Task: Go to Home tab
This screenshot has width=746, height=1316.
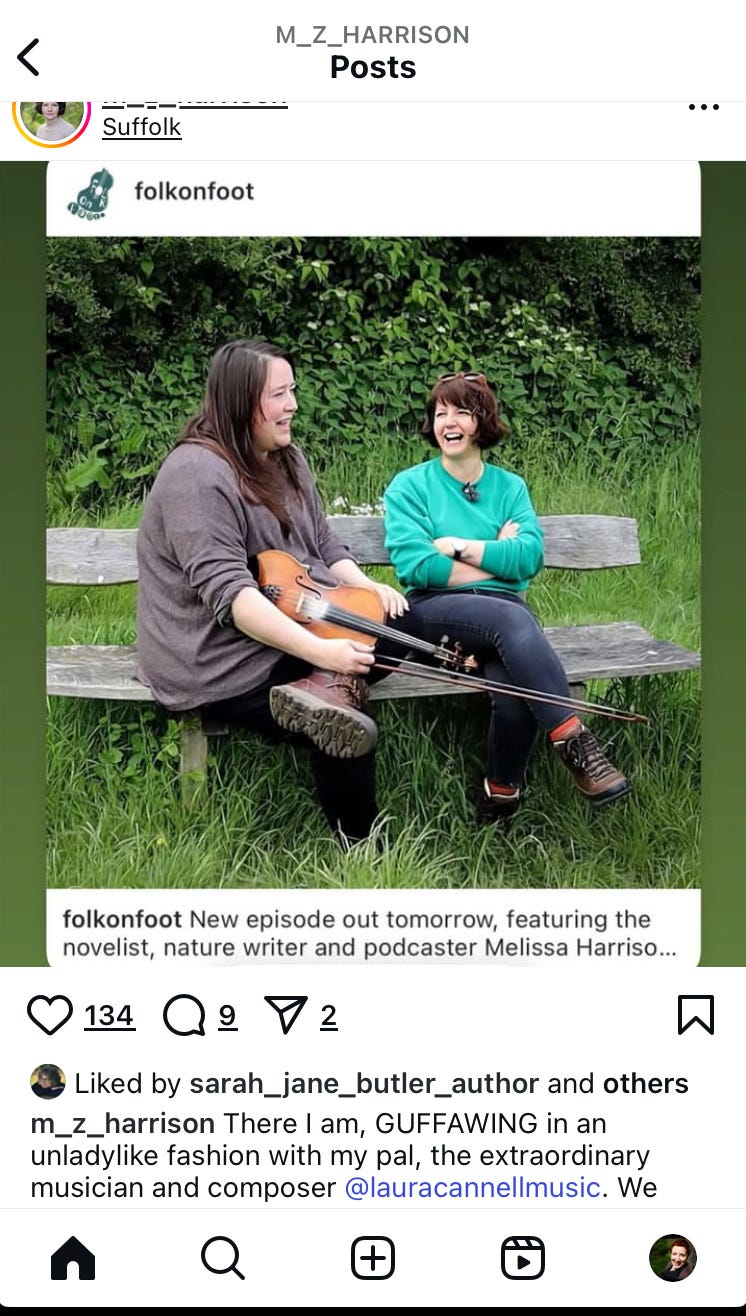Action: [x=73, y=1258]
